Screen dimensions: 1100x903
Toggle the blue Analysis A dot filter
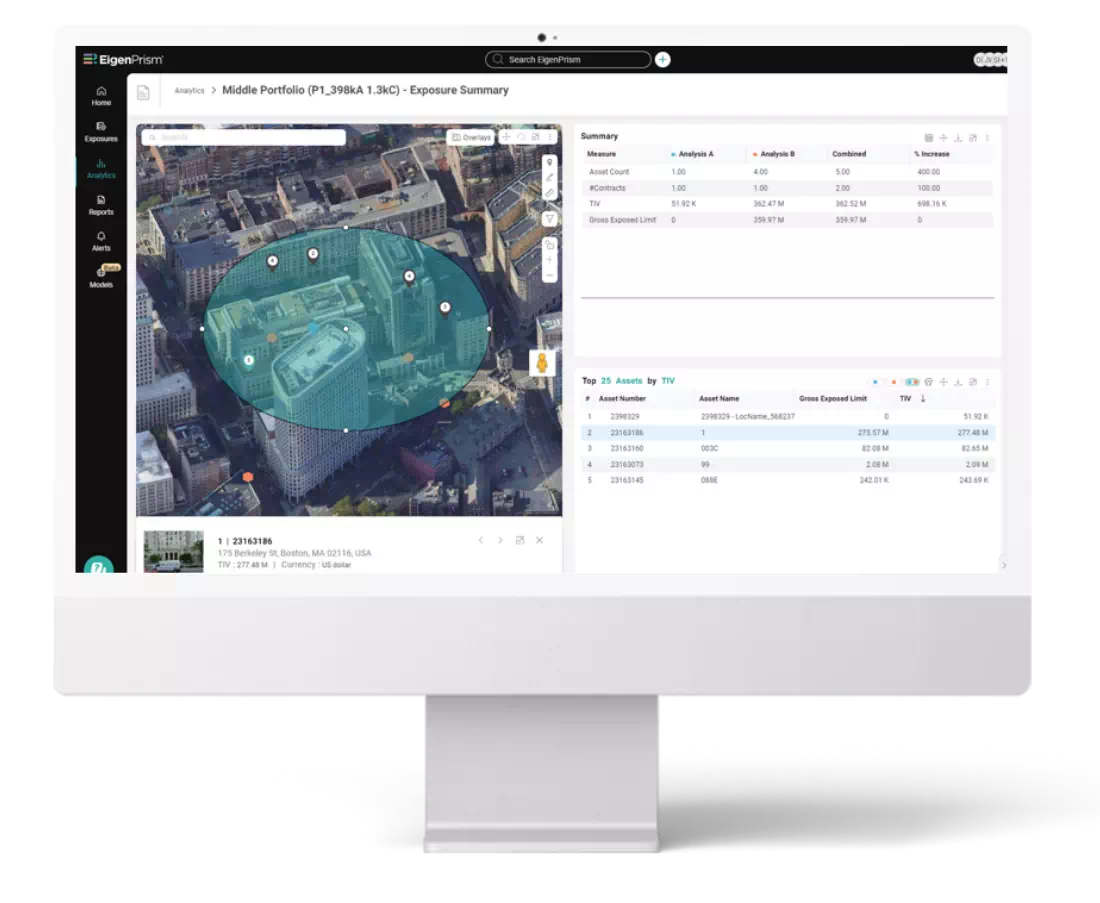tap(875, 382)
